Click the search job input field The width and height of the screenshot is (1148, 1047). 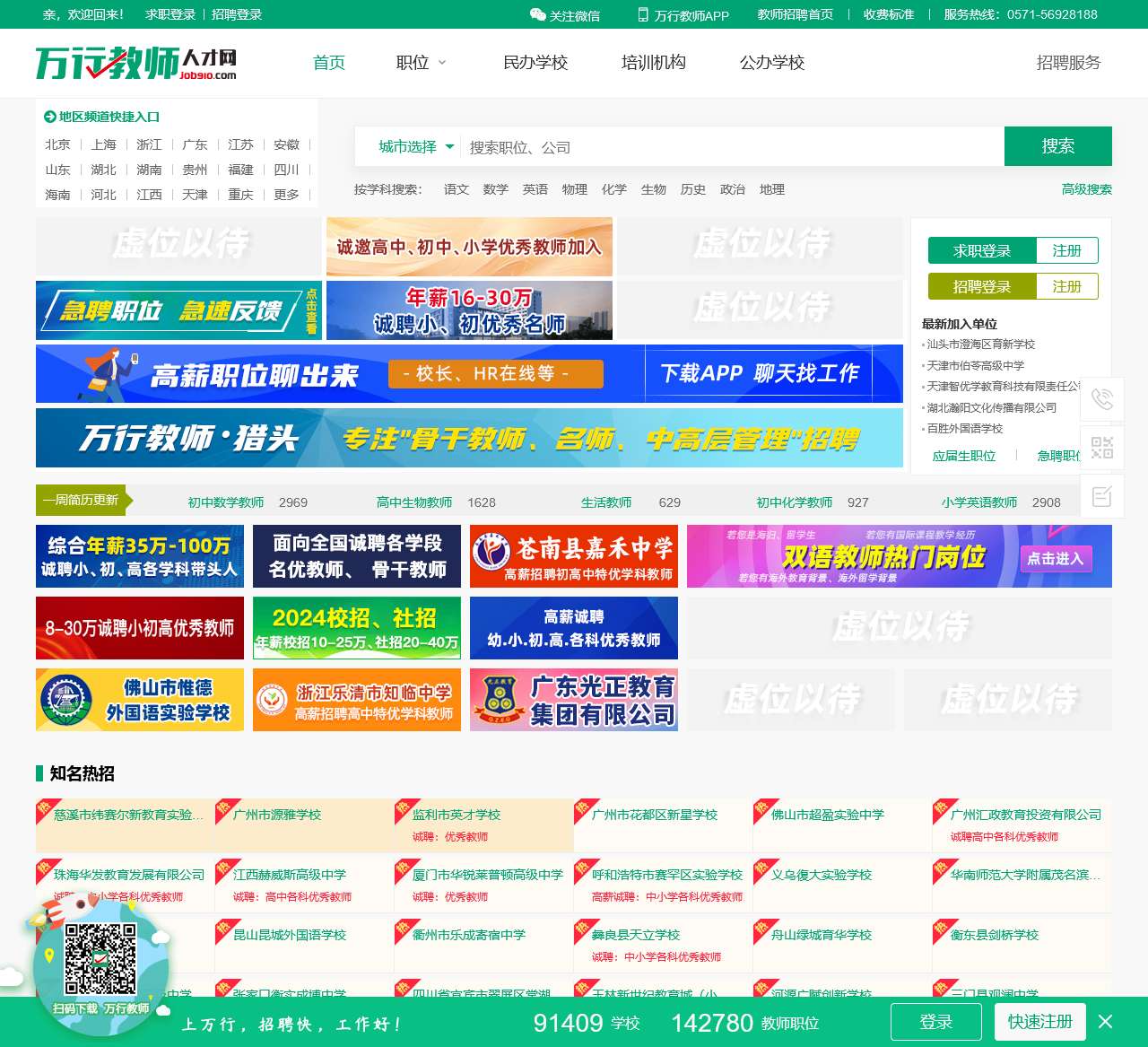click(x=731, y=147)
